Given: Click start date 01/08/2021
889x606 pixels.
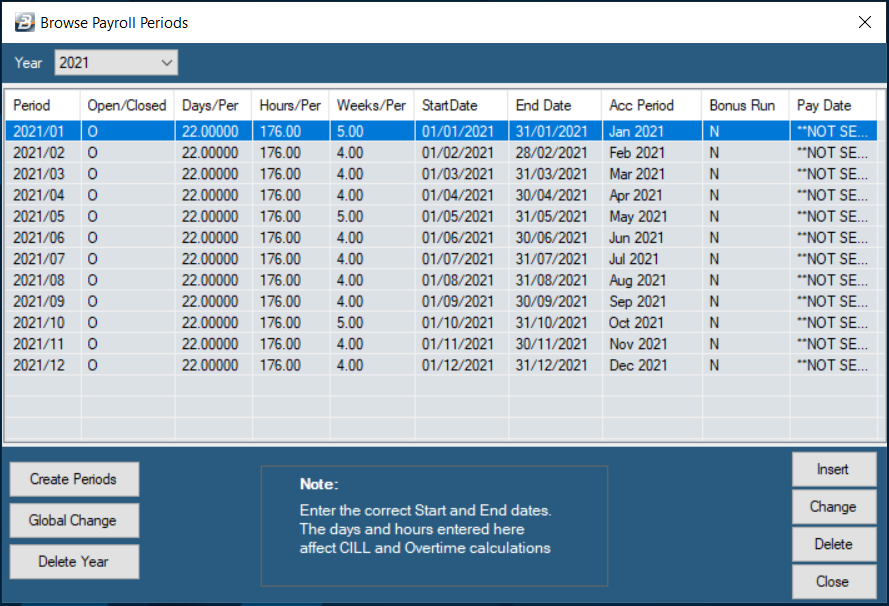Looking at the screenshot, I should coord(458,280).
